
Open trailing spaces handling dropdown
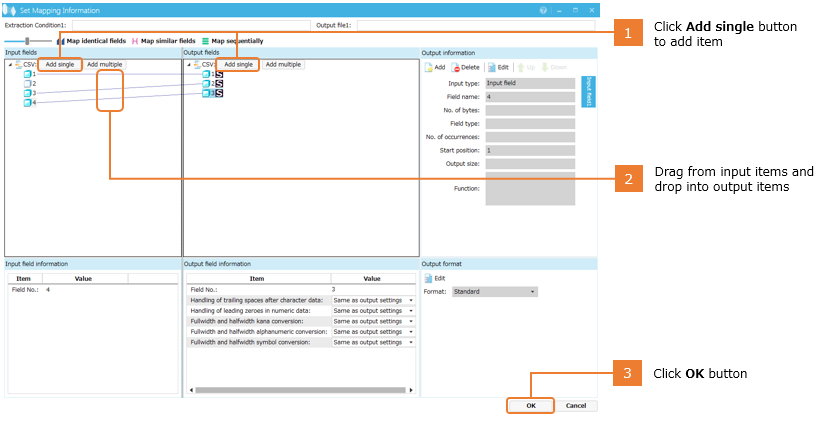click(411, 300)
